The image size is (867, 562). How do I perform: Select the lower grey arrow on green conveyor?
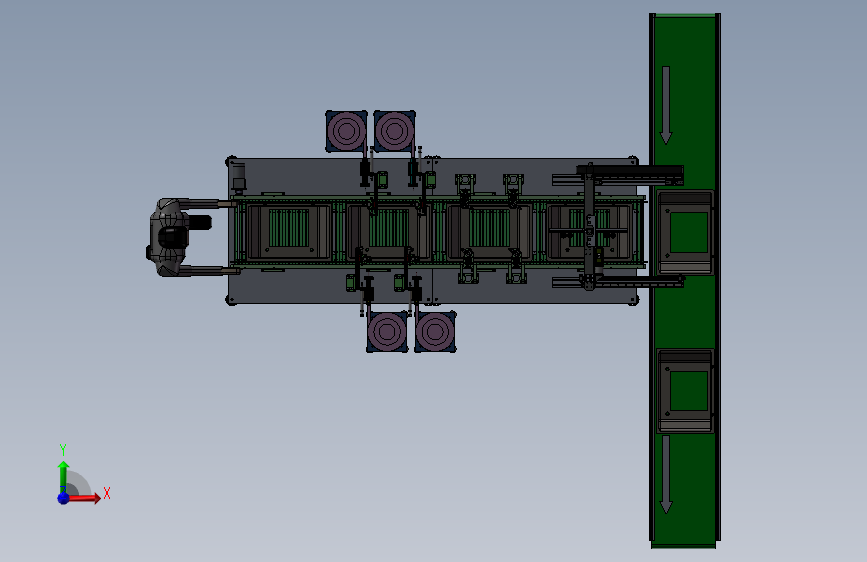pyautogui.click(x=666, y=475)
